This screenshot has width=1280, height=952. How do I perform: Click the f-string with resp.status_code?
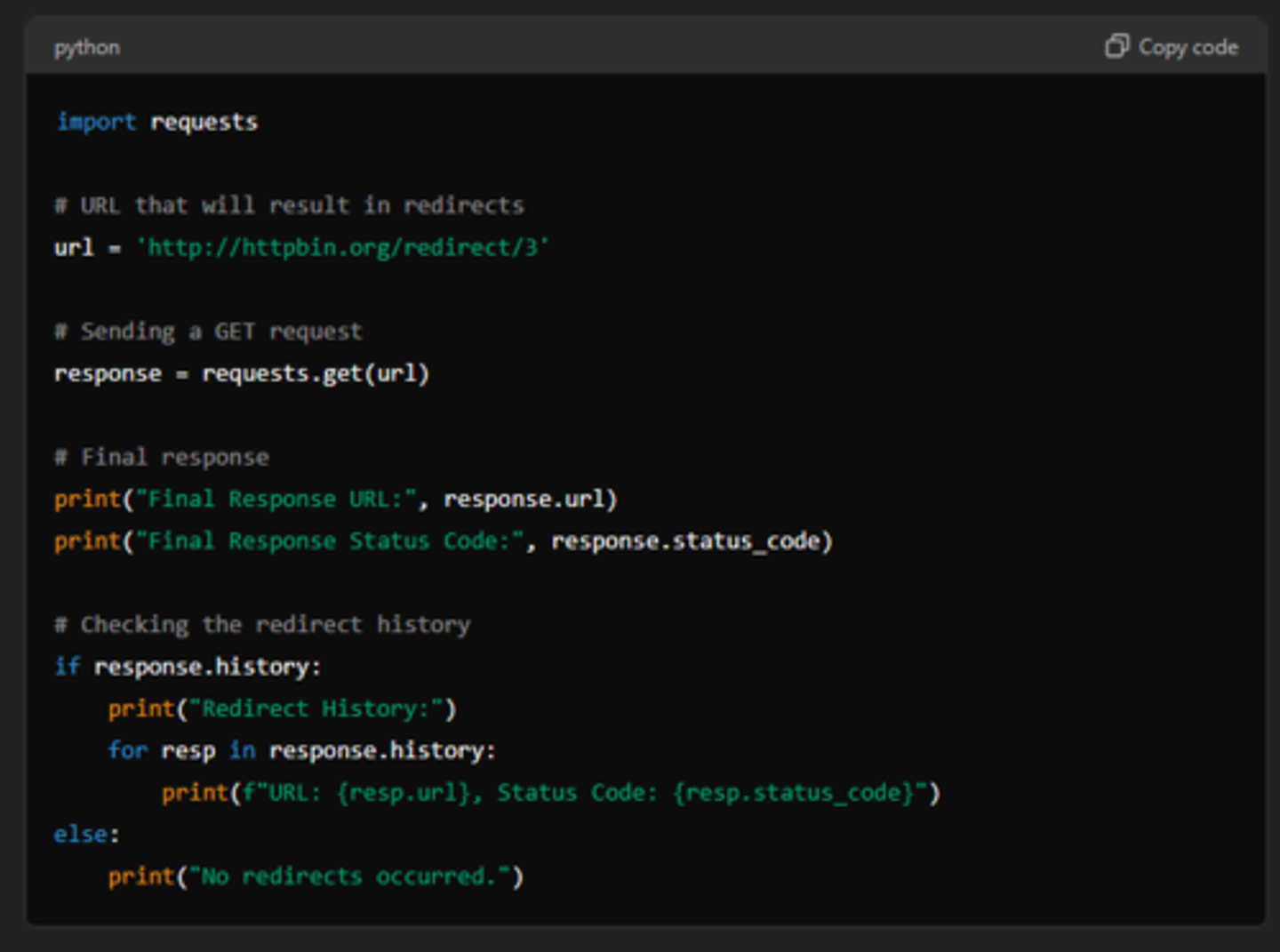pyautogui.click(x=585, y=792)
